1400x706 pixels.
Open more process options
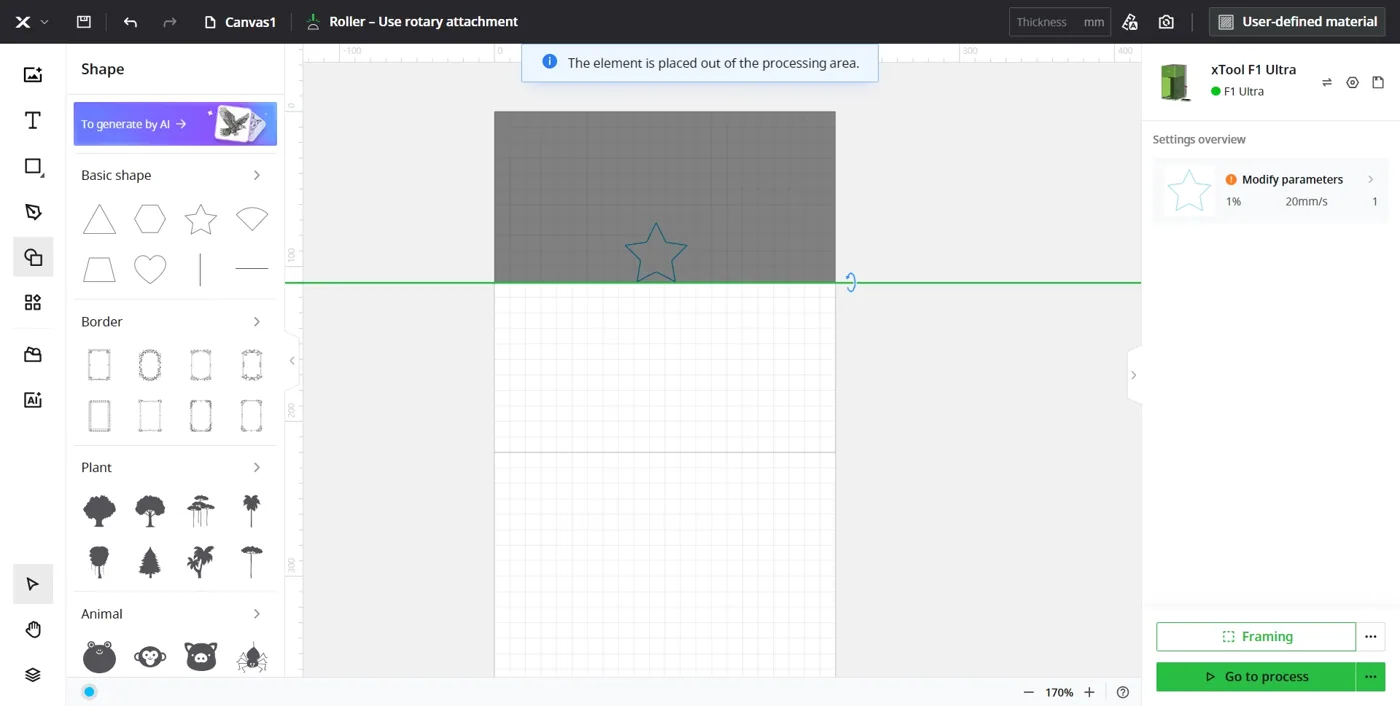pos(1371,677)
